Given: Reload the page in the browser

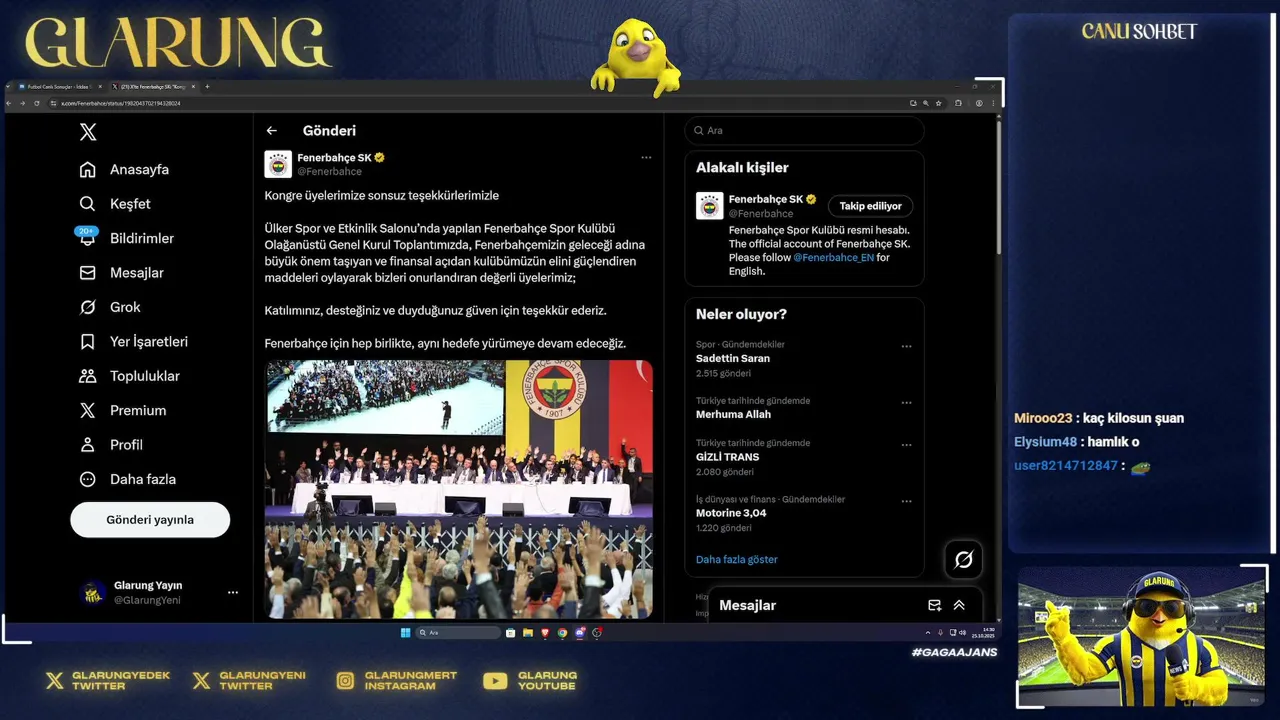Looking at the screenshot, I should click(37, 103).
